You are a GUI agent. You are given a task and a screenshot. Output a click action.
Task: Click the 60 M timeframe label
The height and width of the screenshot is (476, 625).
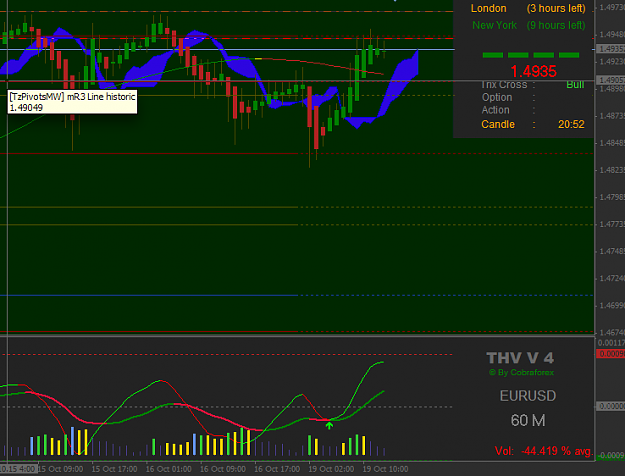pos(528,421)
